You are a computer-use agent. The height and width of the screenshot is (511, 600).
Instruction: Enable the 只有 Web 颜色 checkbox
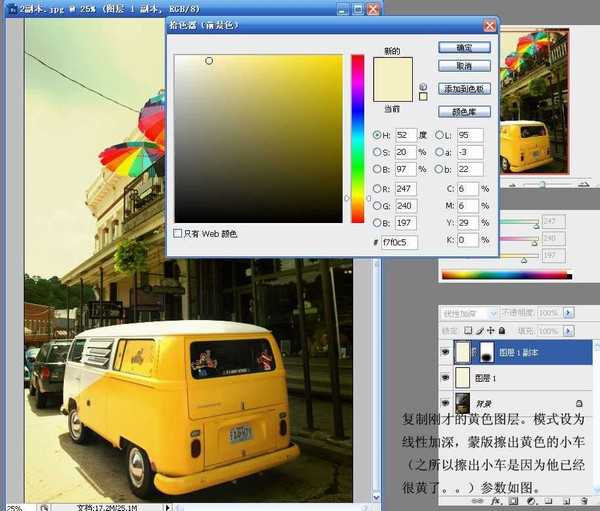click(x=179, y=233)
